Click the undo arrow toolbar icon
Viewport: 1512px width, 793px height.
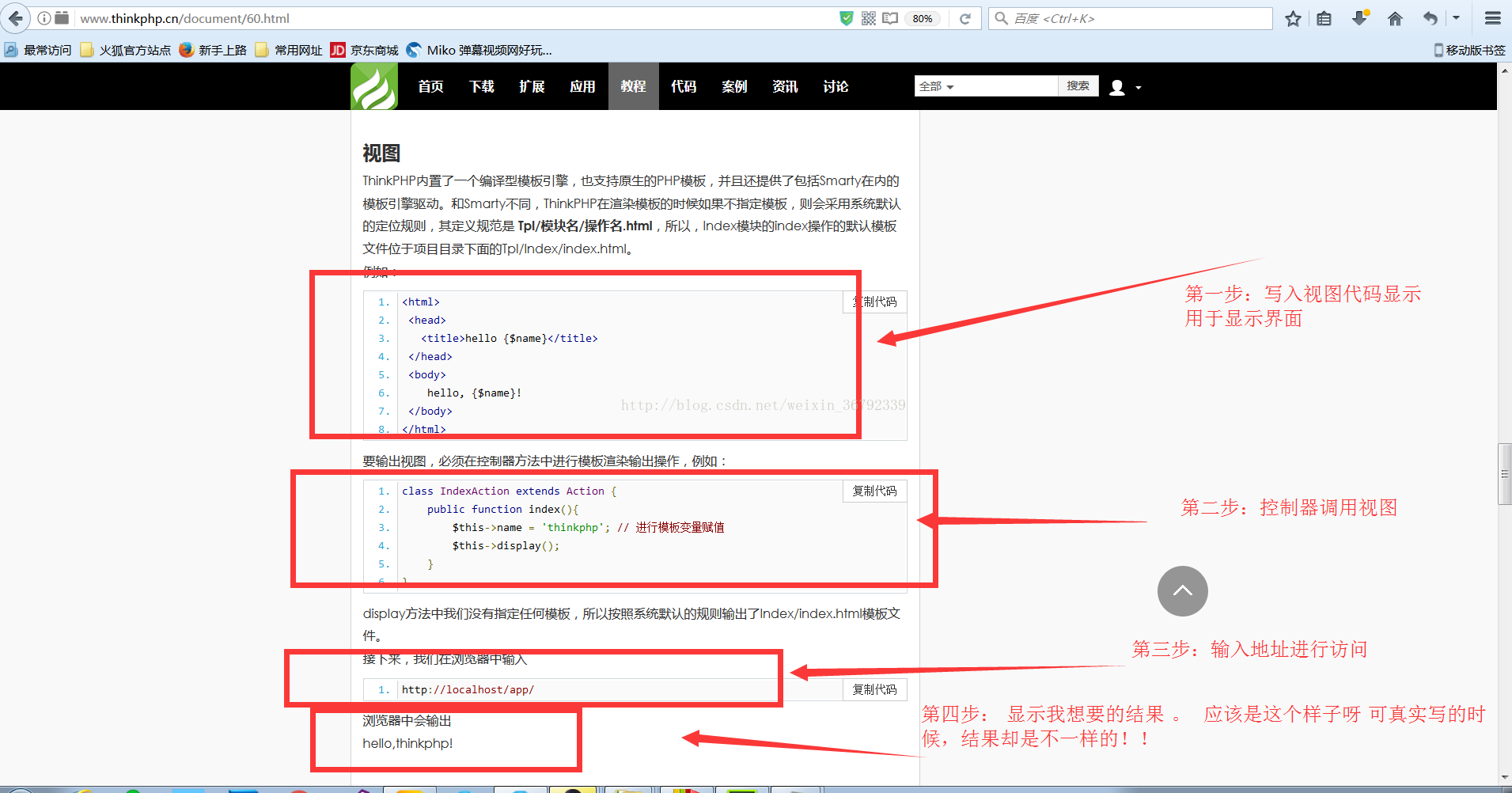tap(1430, 18)
